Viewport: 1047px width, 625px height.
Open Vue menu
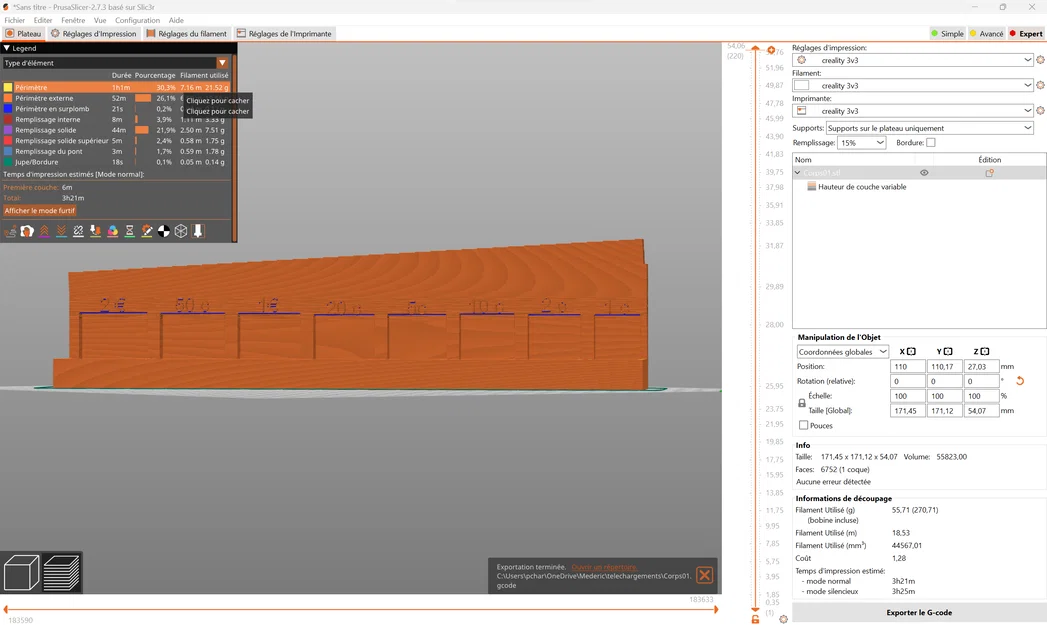(x=100, y=21)
